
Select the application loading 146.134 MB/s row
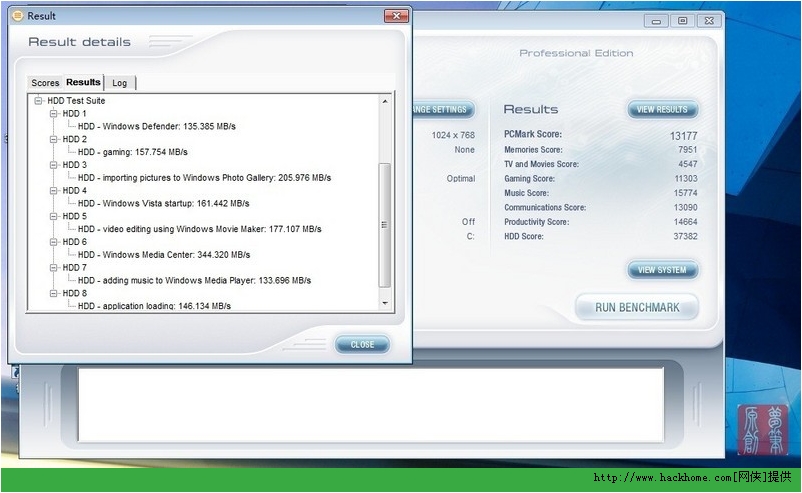(154, 306)
